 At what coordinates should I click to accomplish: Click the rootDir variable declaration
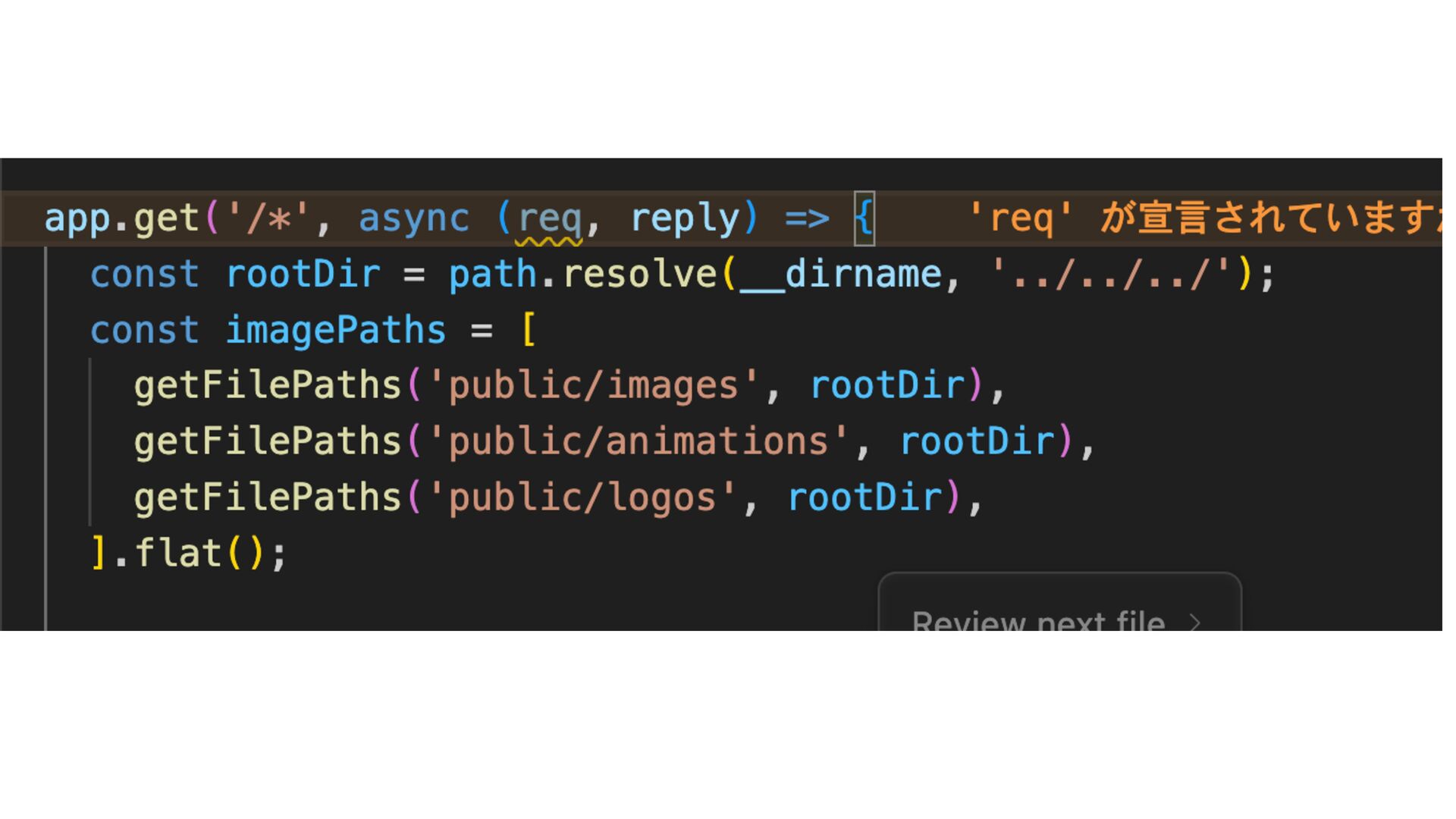pyautogui.click(x=303, y=274)
